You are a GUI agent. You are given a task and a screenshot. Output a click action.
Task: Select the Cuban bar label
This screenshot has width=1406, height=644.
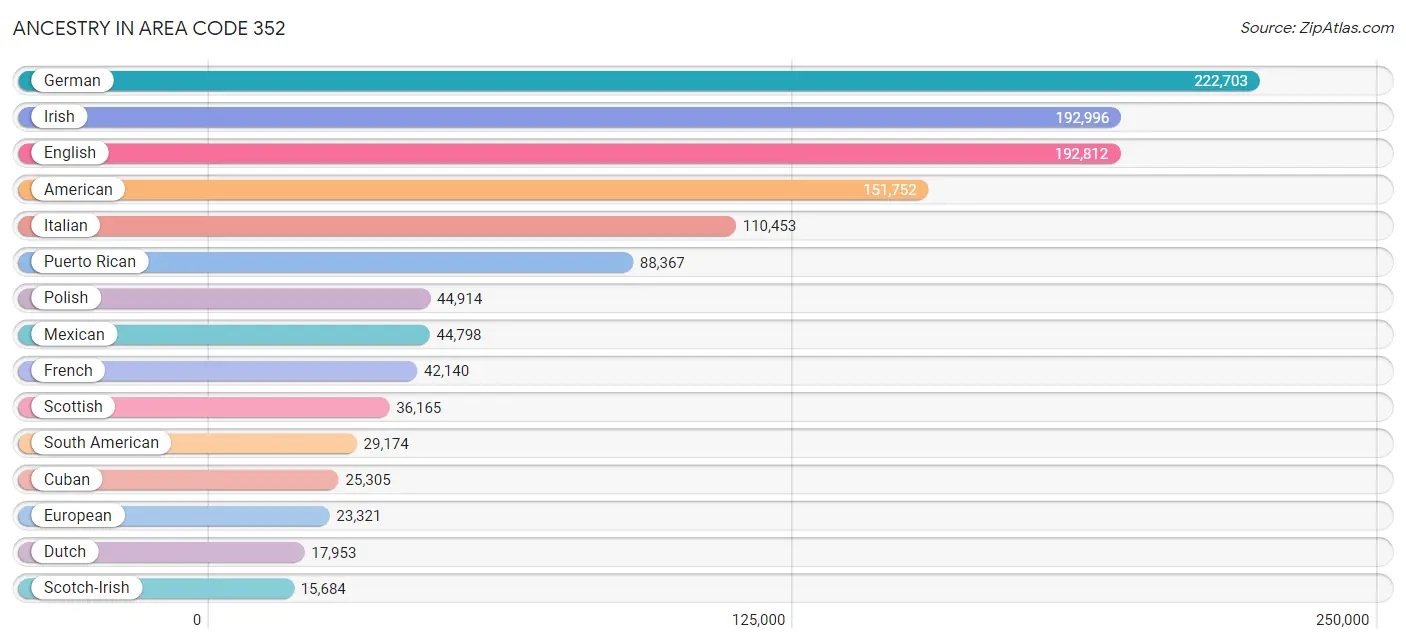[x=67, y=480]
